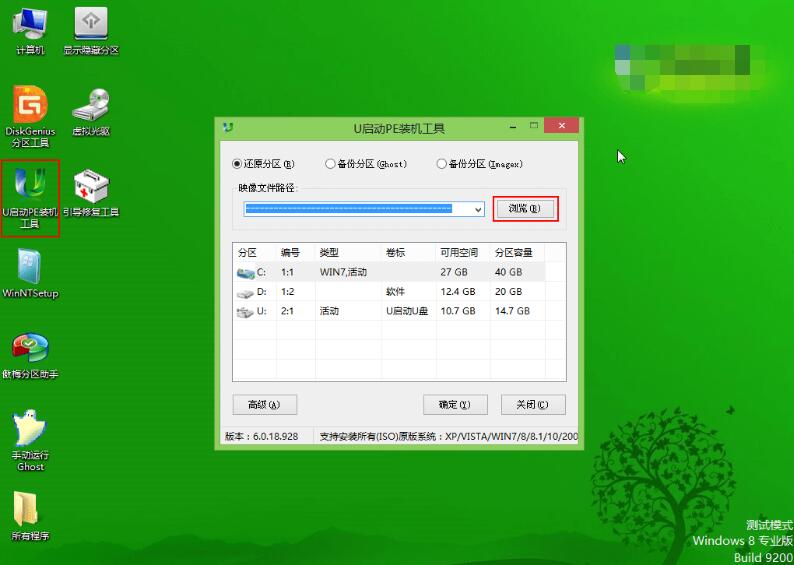Click the U: drive icon in partition list
The height and width of the screenshot is (565, 794).
point(246,312)
